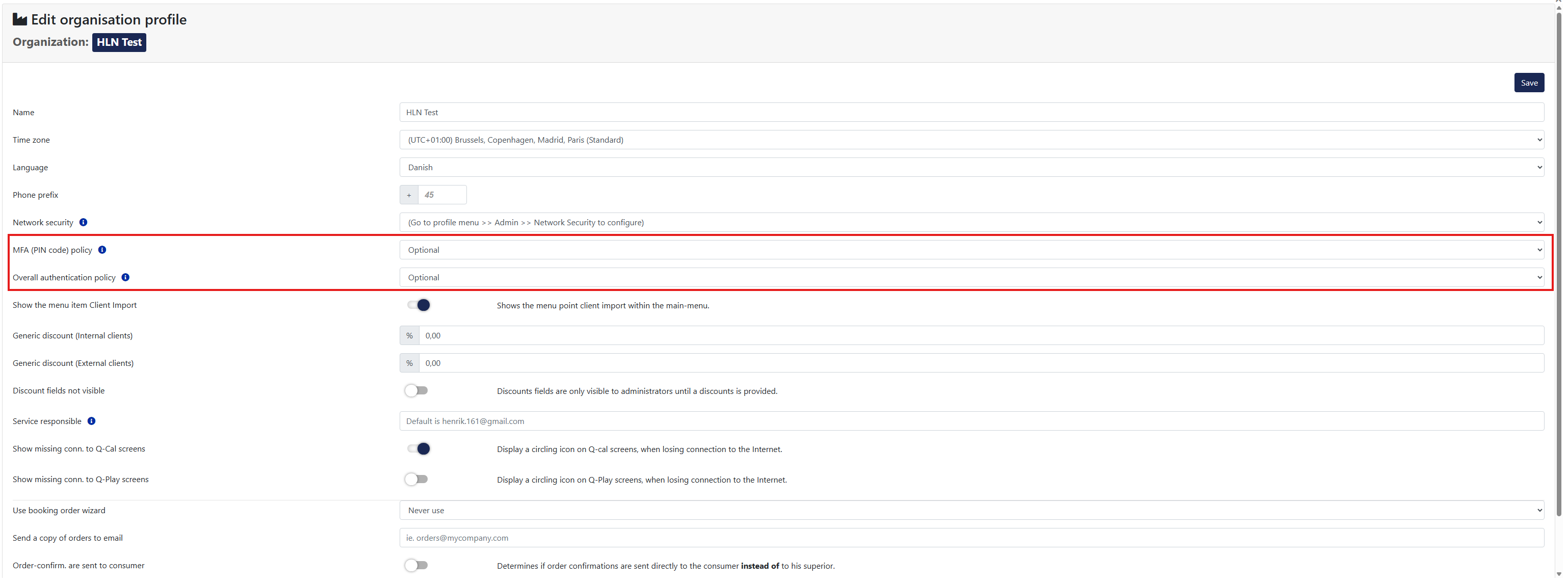Click the plus sign before the Phone prefix
The height and width of the screenshot is (583, 1568).
click(x=408, y=195)
